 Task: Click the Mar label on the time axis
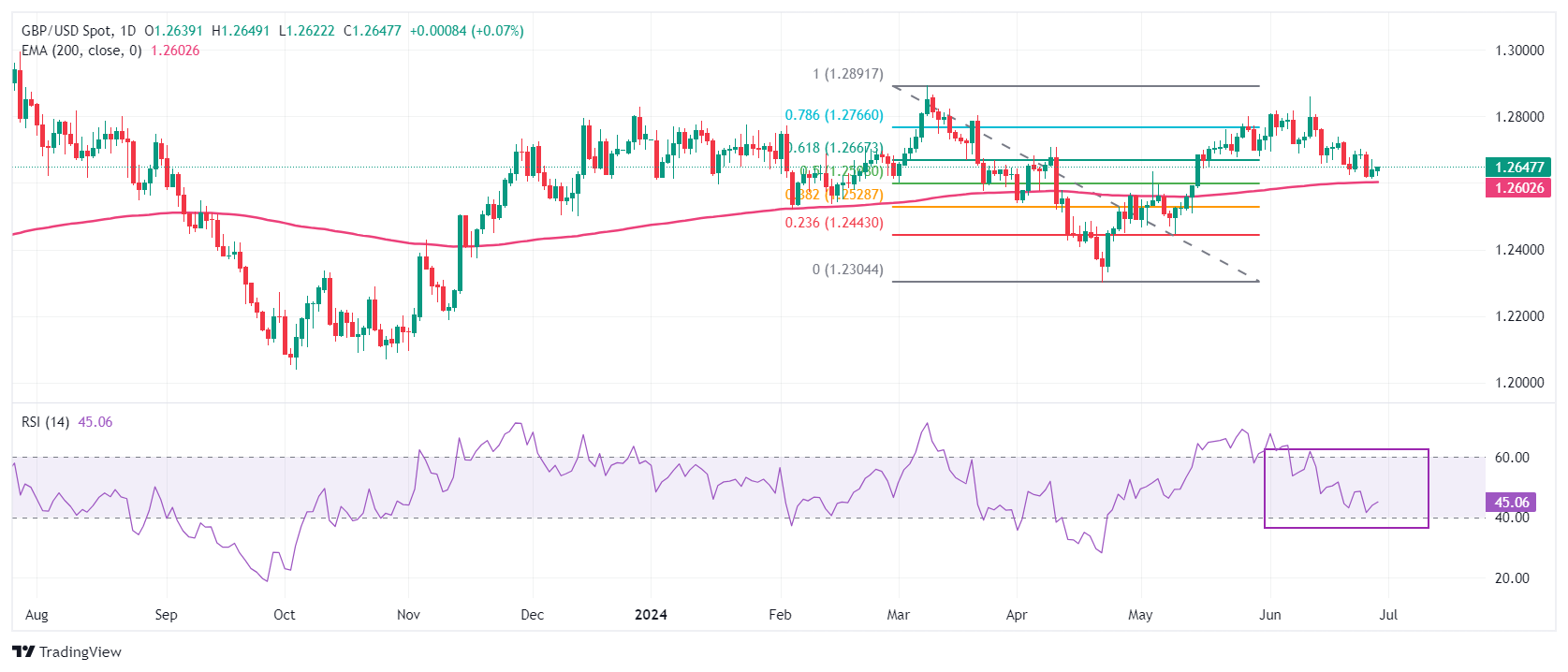coord(898,615)
